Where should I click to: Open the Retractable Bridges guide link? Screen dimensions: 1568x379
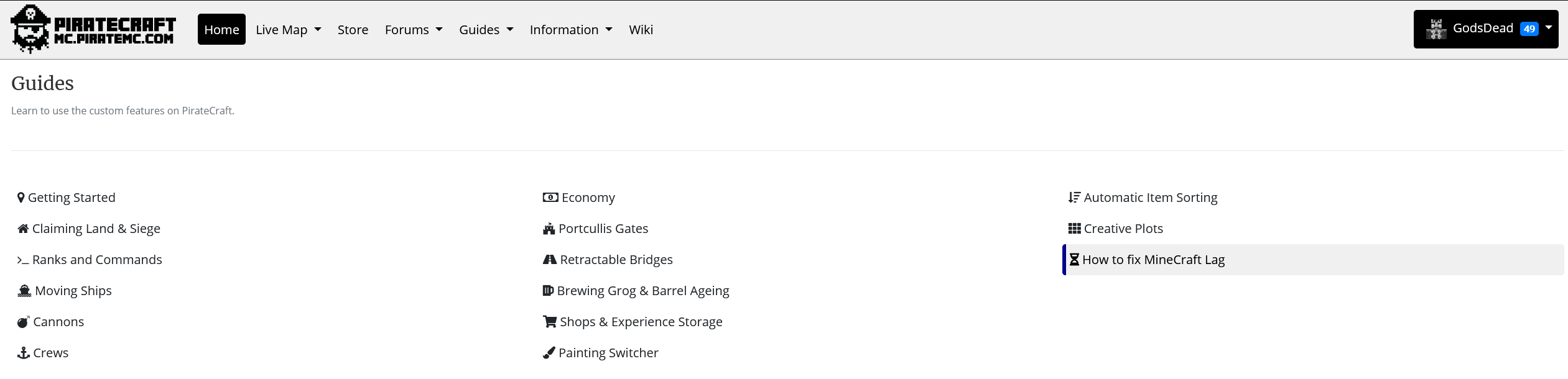[616, 260]
